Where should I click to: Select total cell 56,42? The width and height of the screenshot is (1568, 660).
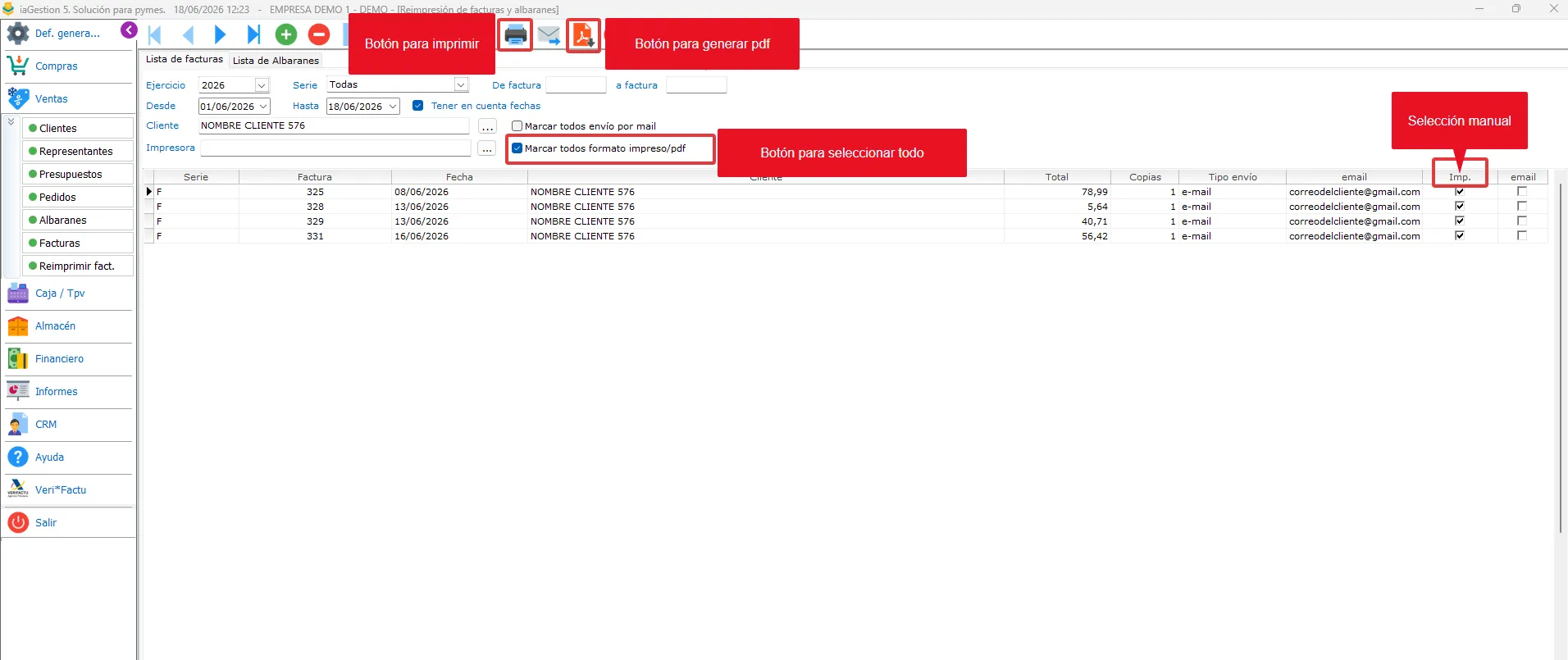coord(1057,236)
